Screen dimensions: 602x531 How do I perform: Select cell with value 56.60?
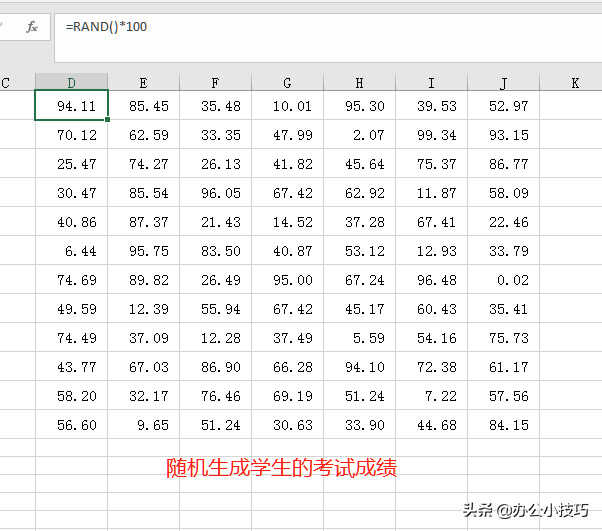71,424
